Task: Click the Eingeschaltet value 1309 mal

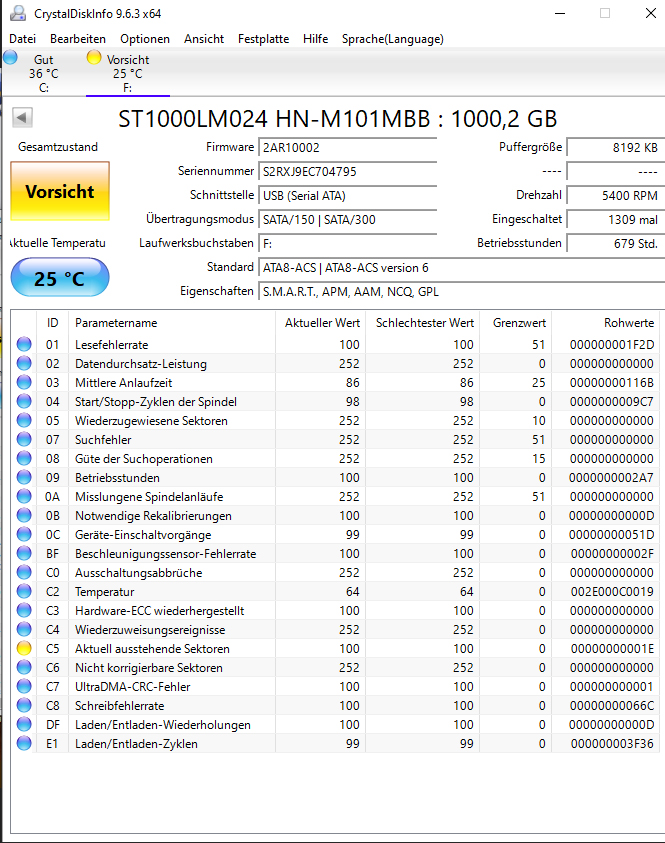Action: pyautogui.click(x=616, y=219)
